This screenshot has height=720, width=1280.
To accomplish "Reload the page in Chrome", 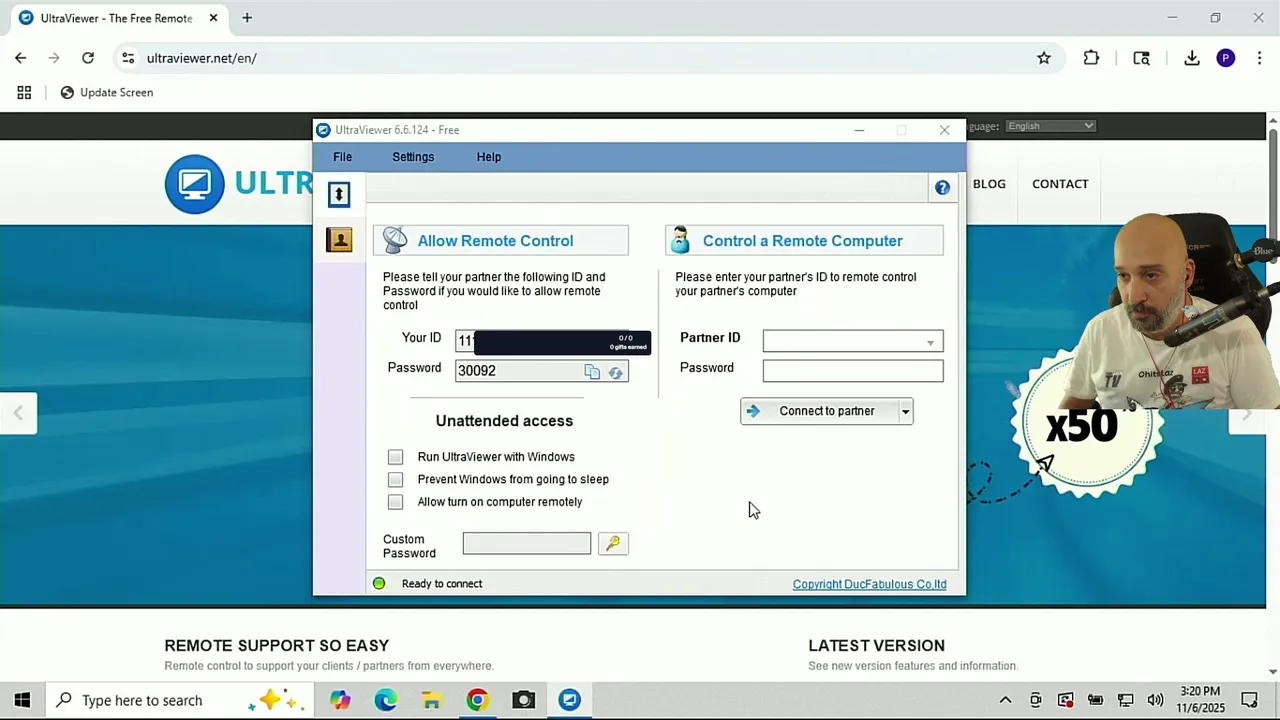I will 88,58.
